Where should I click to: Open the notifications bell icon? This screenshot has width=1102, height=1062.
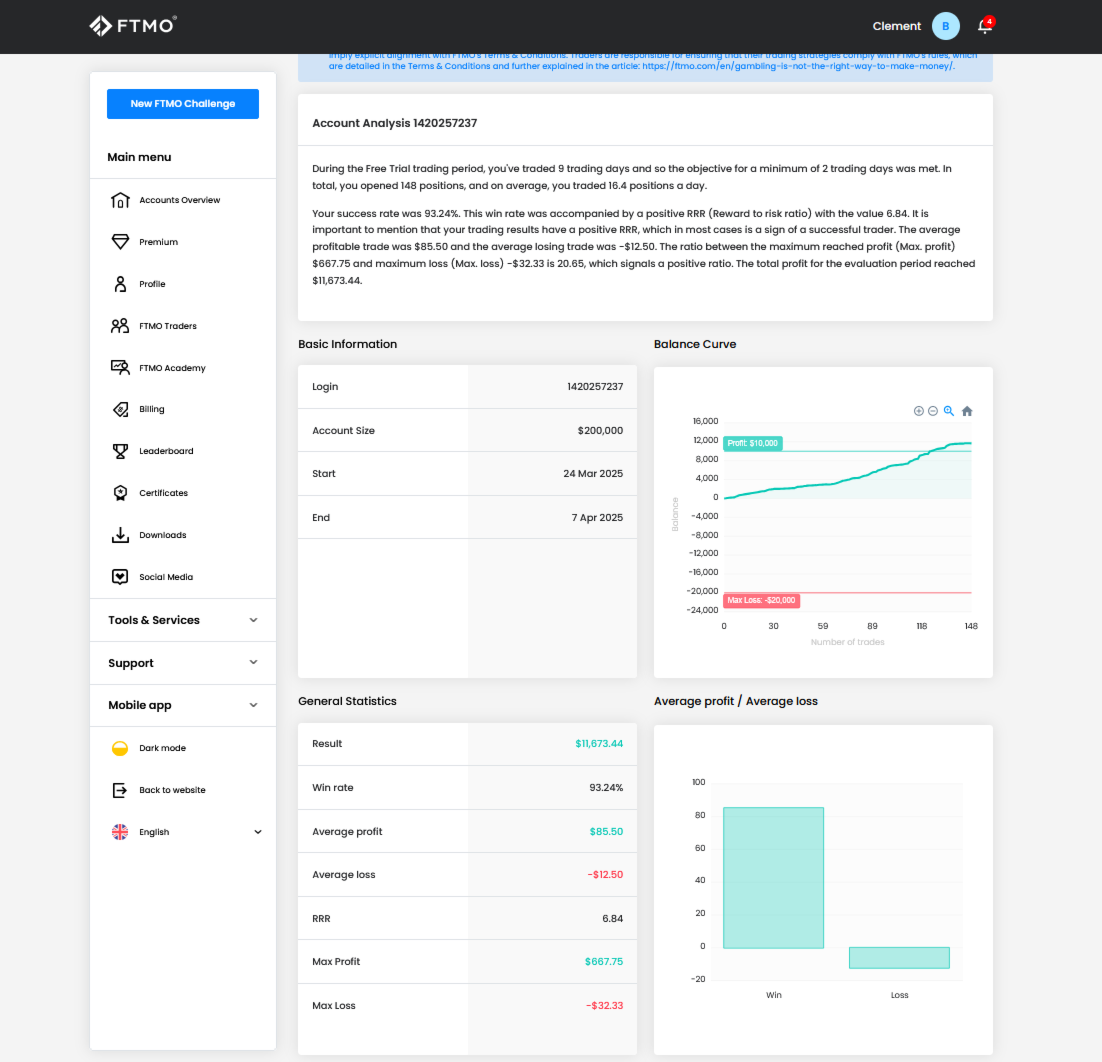[x=985, y=27]
